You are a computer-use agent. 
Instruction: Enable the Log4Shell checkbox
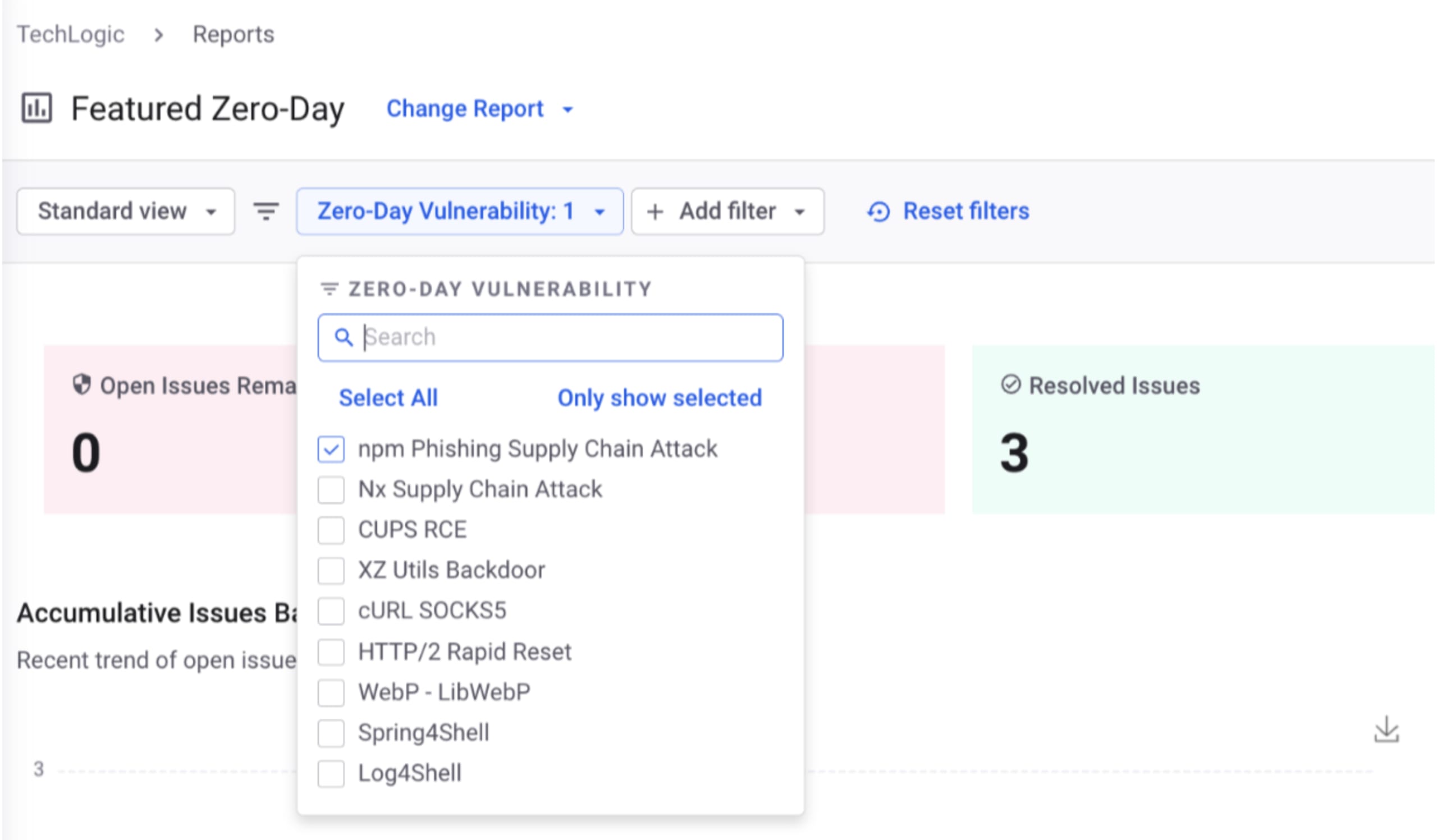pyautogui.click(x=331, y=773)
